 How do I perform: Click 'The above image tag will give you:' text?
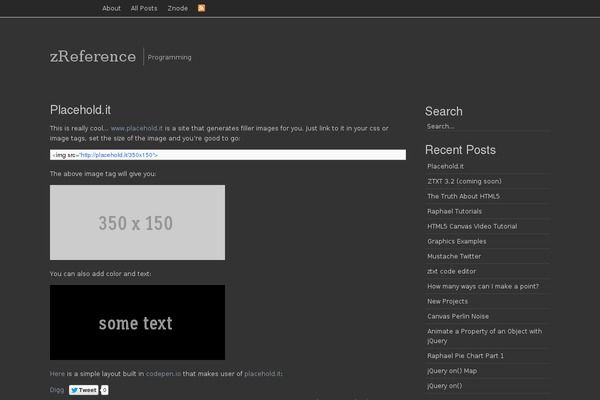(103, 174)
